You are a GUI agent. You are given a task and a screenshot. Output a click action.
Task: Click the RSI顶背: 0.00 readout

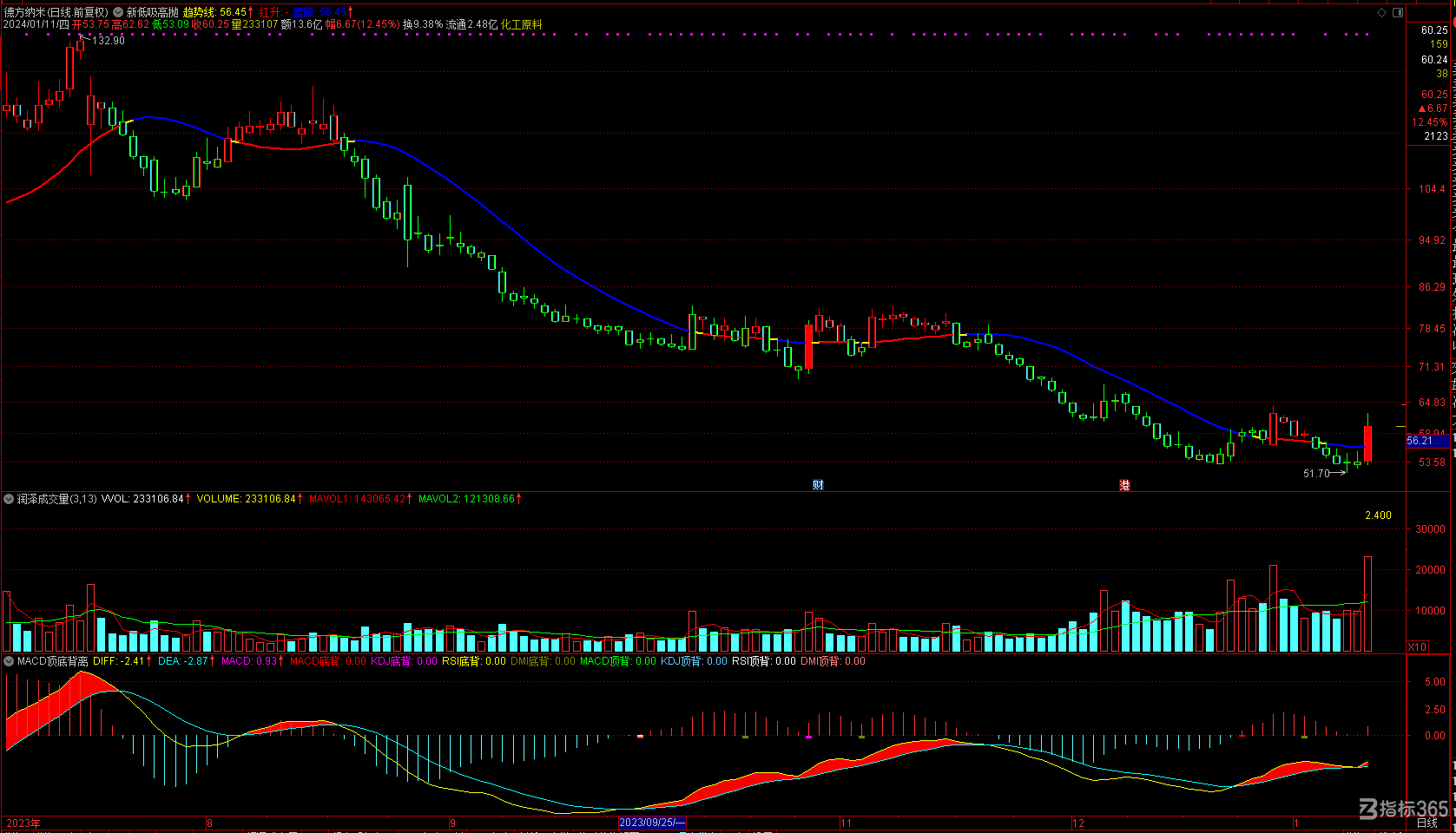[x=763, y=661]
